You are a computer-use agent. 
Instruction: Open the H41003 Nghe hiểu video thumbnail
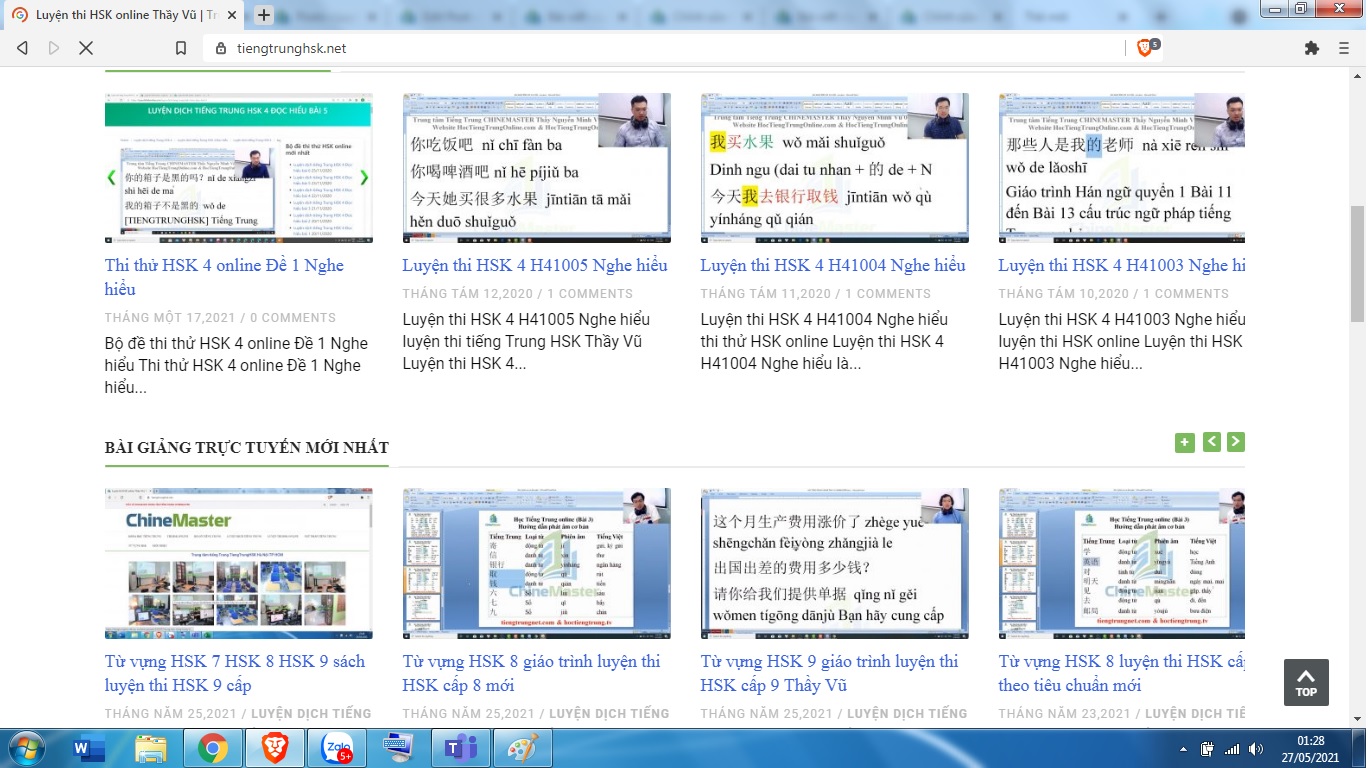point(1122,168)
